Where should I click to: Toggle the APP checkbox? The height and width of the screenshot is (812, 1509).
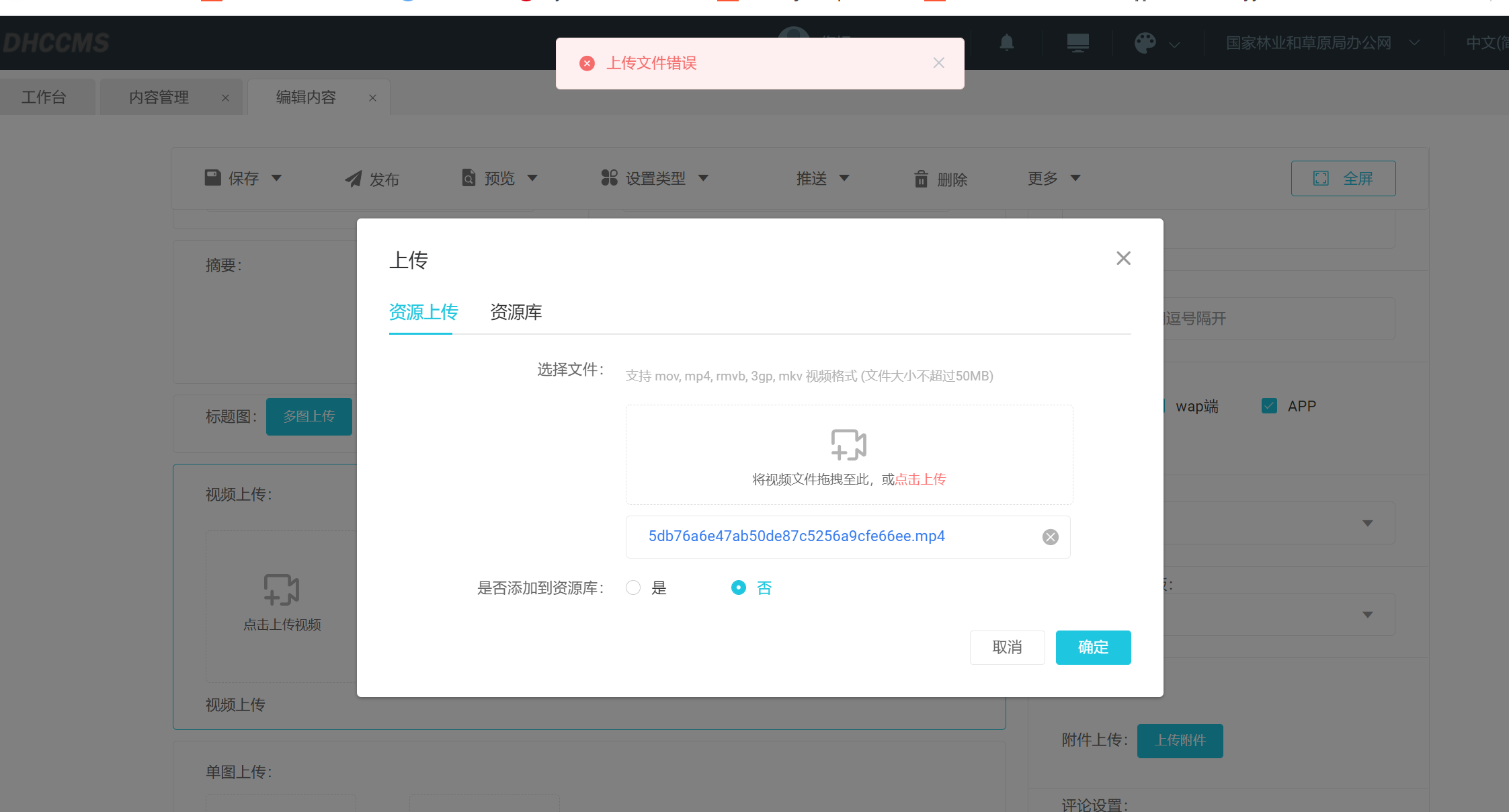tap(1269, 406)
